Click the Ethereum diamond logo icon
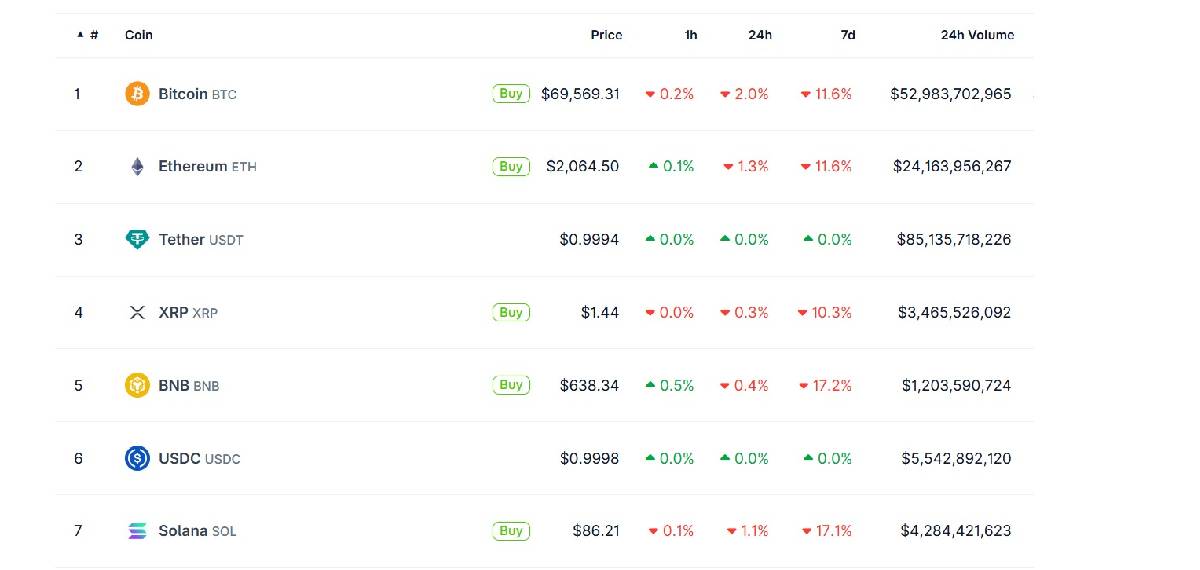Screen dimensions: 1200x570 point(137,167)
